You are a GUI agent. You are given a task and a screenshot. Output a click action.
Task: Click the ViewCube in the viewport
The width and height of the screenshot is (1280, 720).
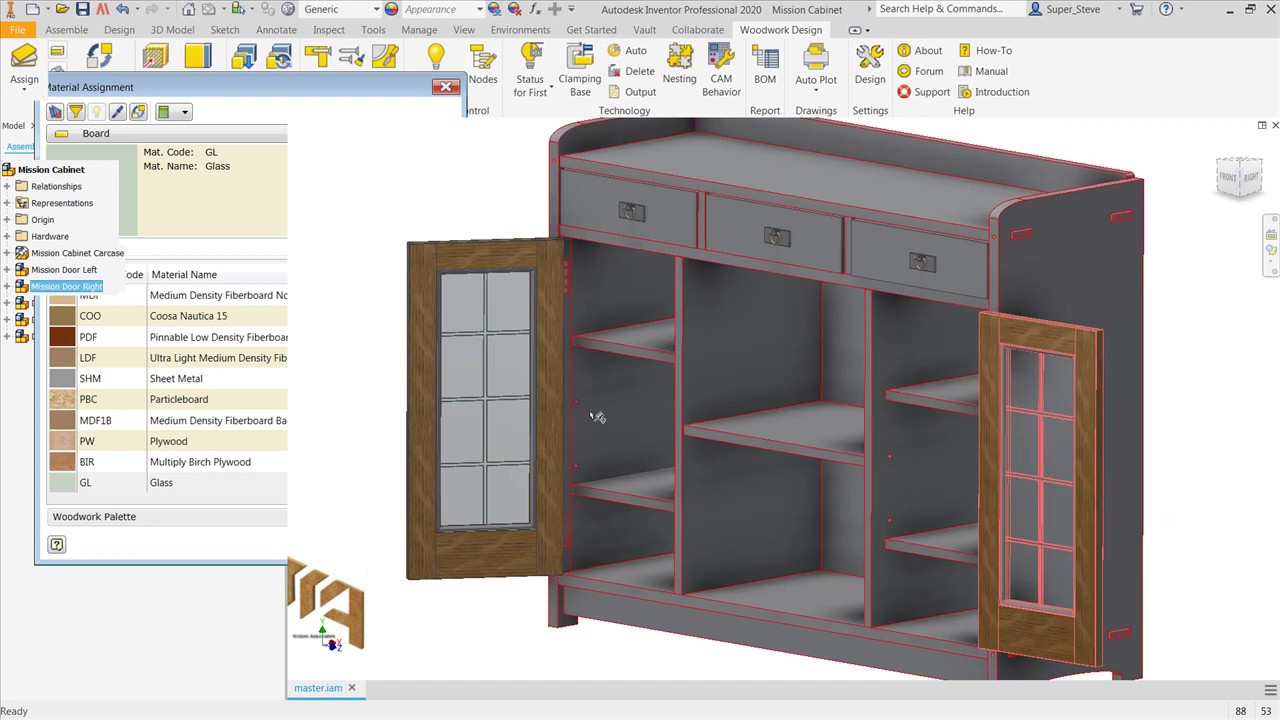pyautogui.click(x=1239, y=176)
